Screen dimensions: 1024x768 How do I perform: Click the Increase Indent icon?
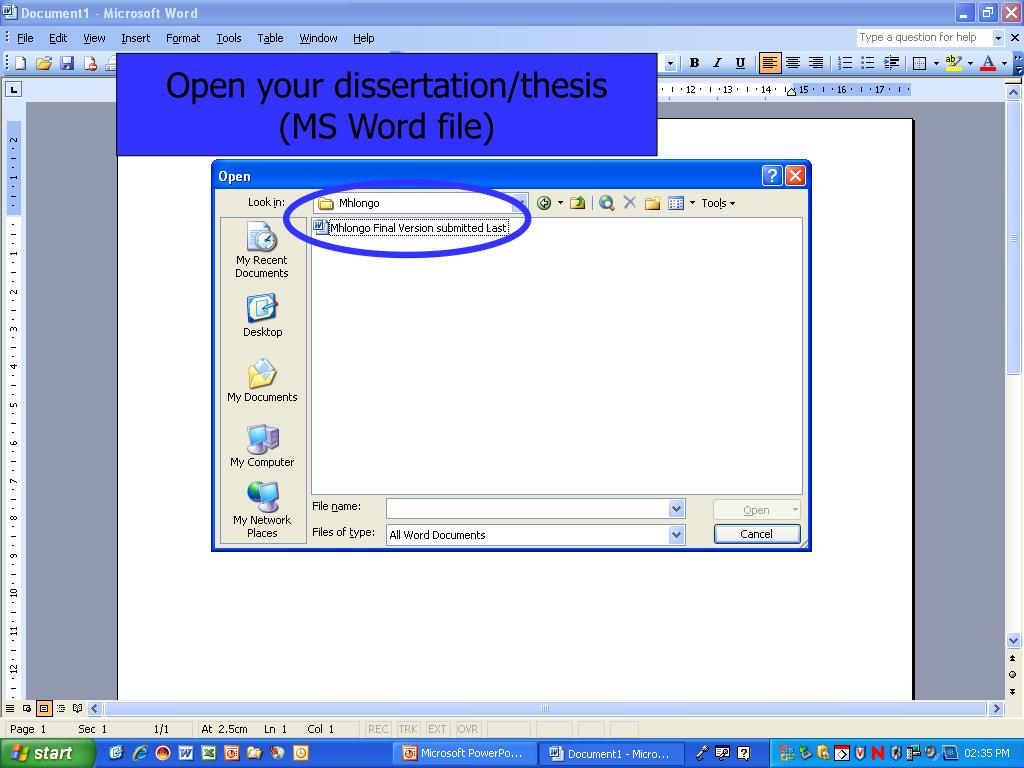click(x=891, y=63)
